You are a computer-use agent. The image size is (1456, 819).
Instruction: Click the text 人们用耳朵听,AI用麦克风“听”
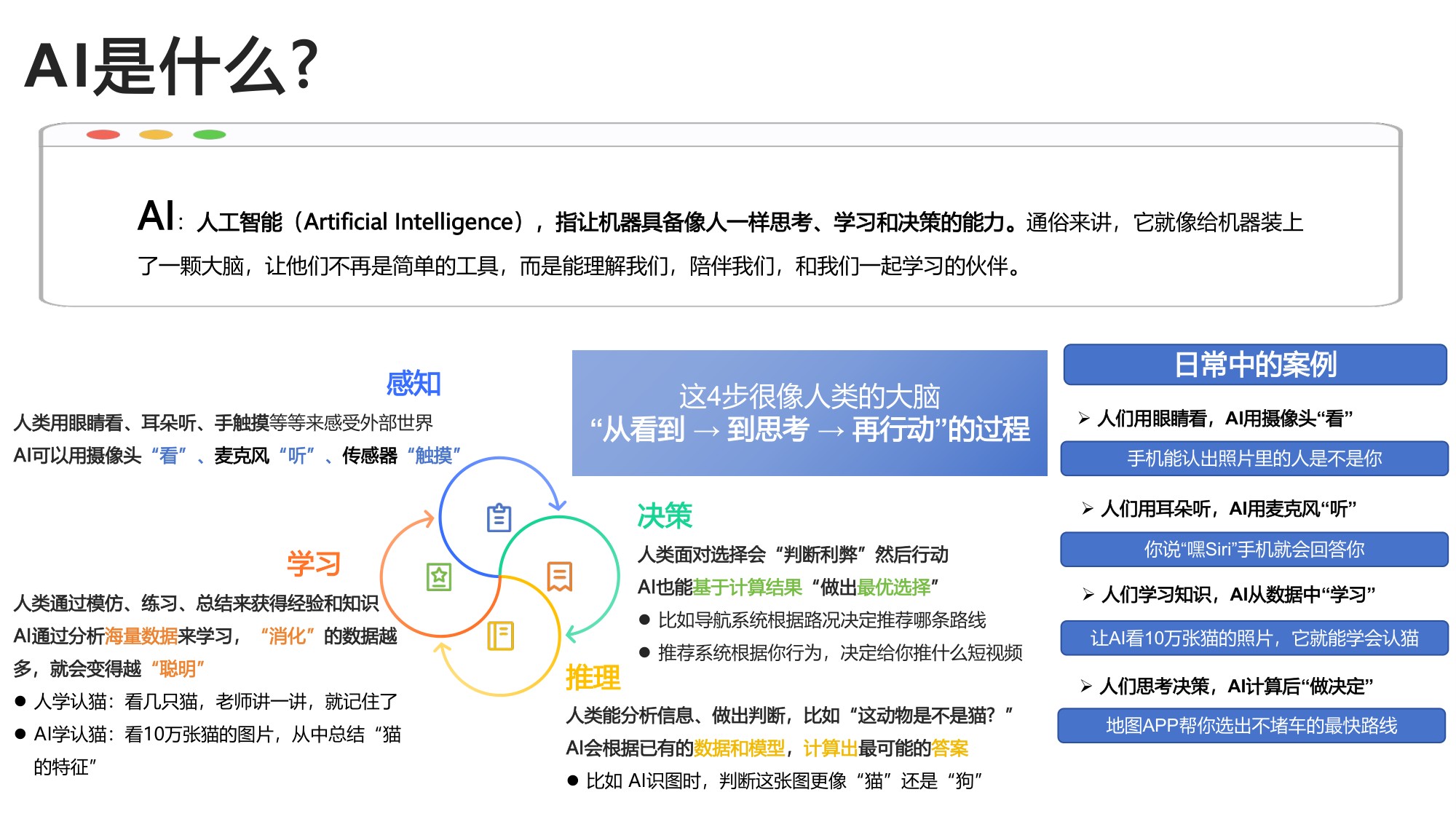[x=1228, y=509]
